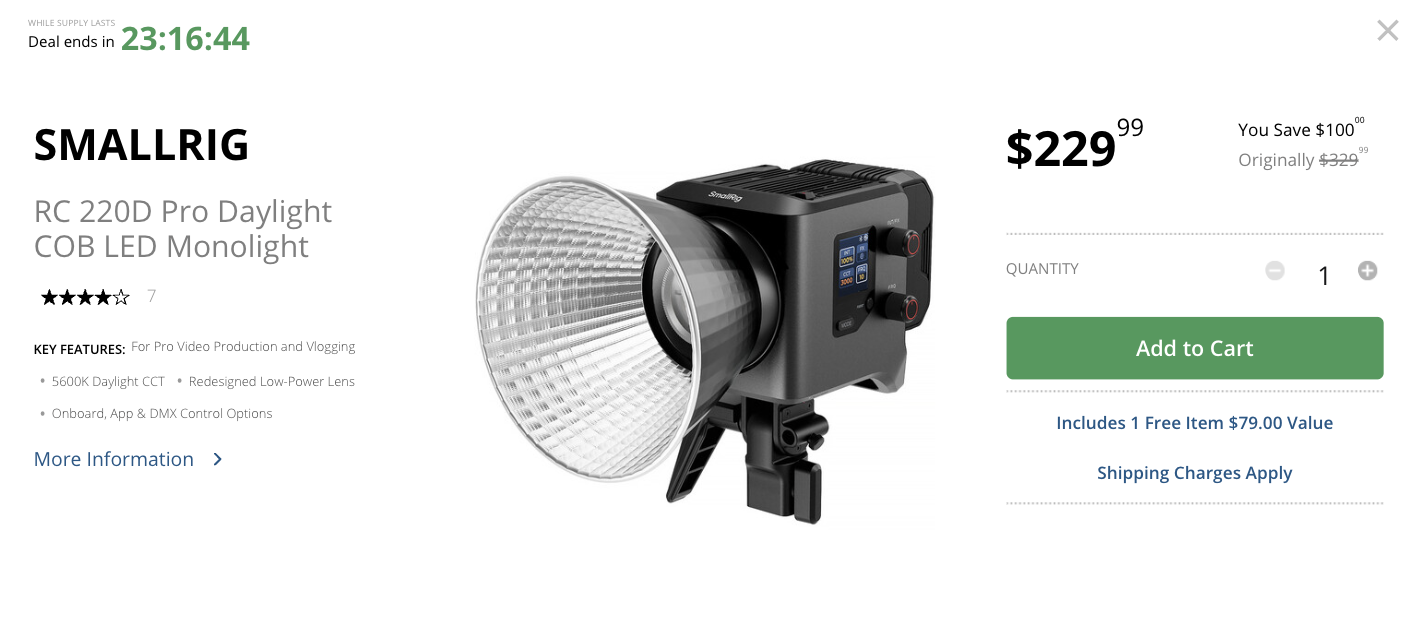
Task: Click the RC 220D Pro Daylight title
Action: pyautogui.click(x=183, y=229)
